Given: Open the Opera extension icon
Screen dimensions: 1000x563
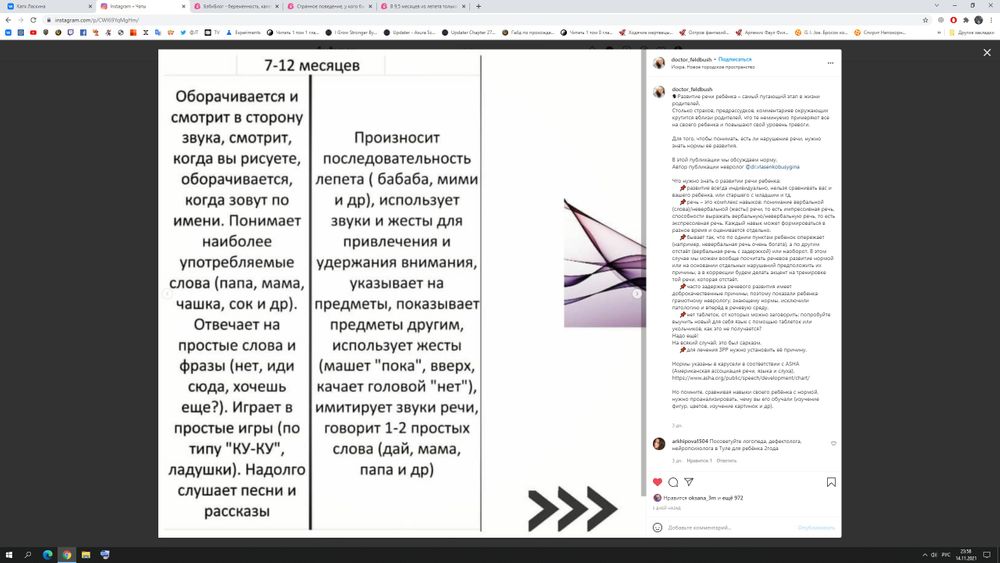Looking at the screenshot, I should pos(953,20).
